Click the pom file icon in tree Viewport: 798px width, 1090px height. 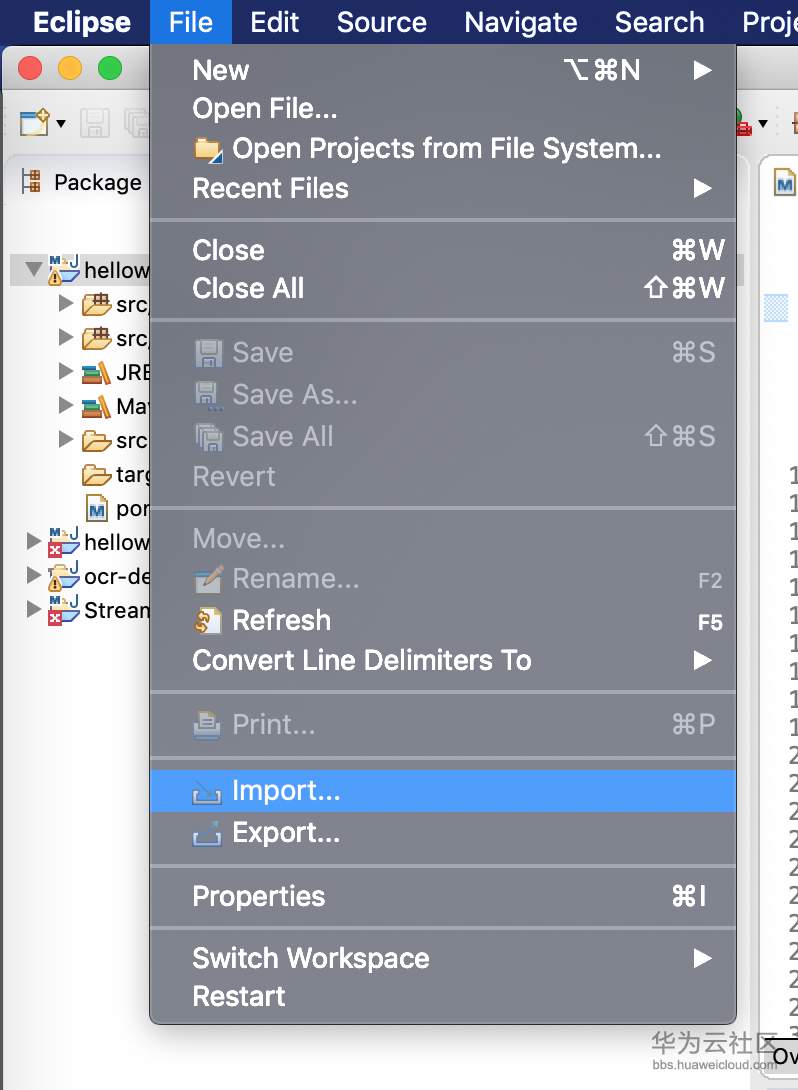[x=97, y=508]
